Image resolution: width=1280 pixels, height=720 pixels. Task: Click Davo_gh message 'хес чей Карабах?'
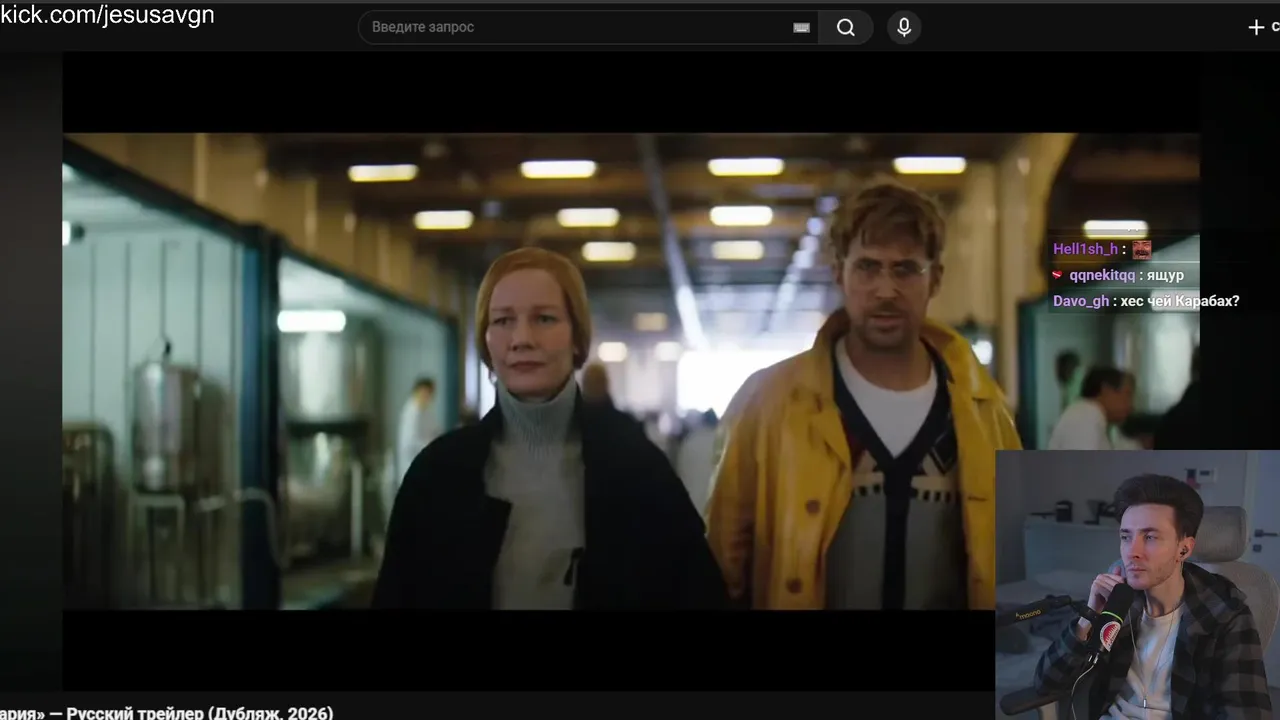(x=1180, y=301)
